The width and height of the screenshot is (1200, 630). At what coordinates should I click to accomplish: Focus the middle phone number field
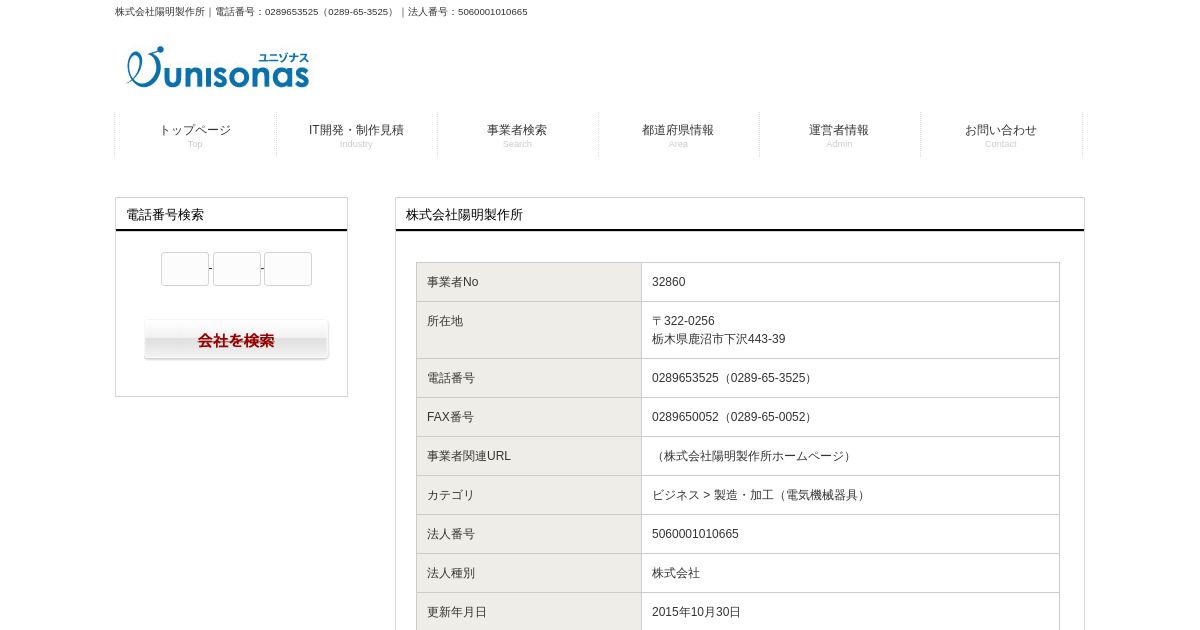coord(237,269)
